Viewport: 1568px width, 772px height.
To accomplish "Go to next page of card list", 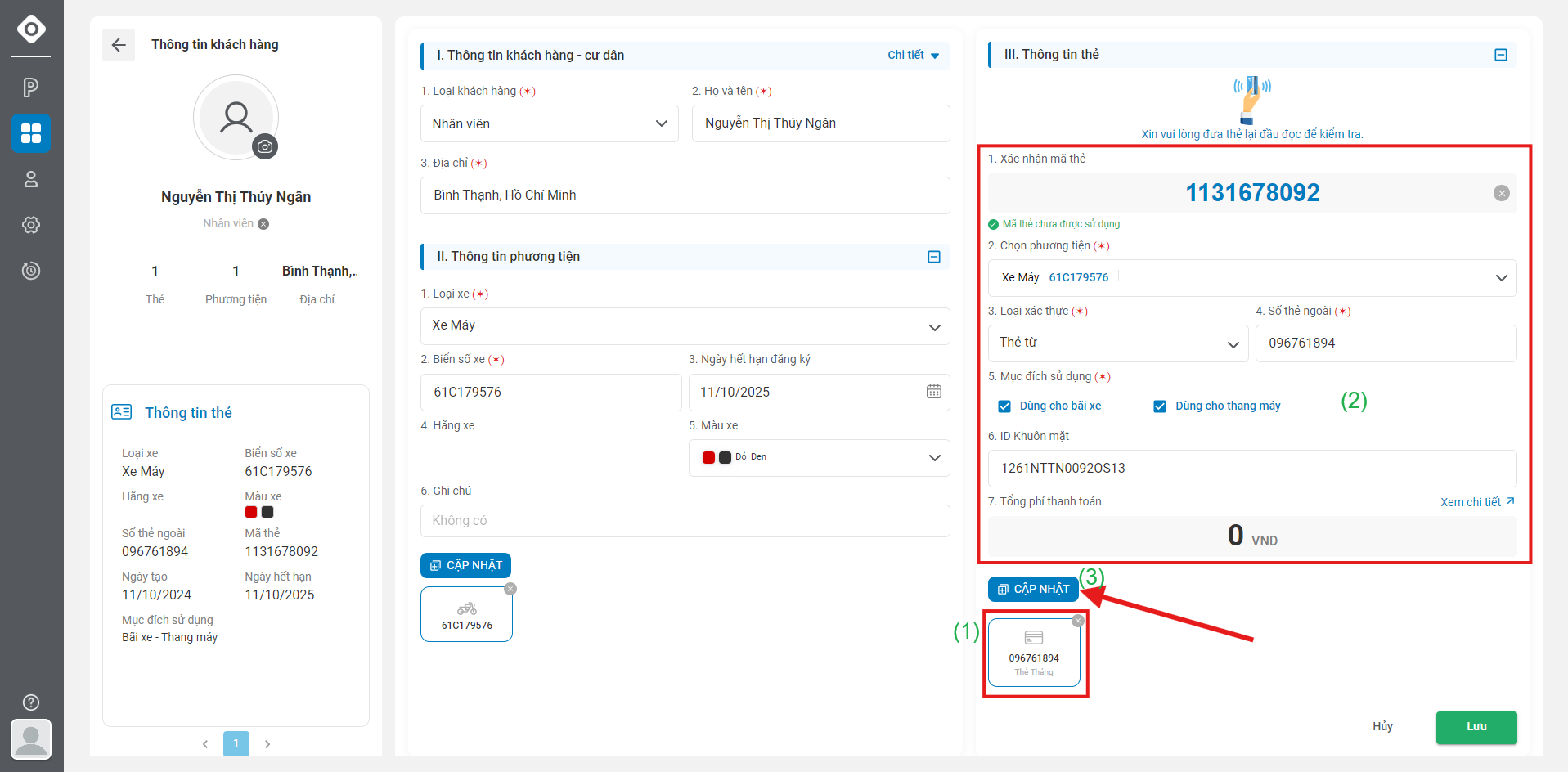I will tap(267, 744).
